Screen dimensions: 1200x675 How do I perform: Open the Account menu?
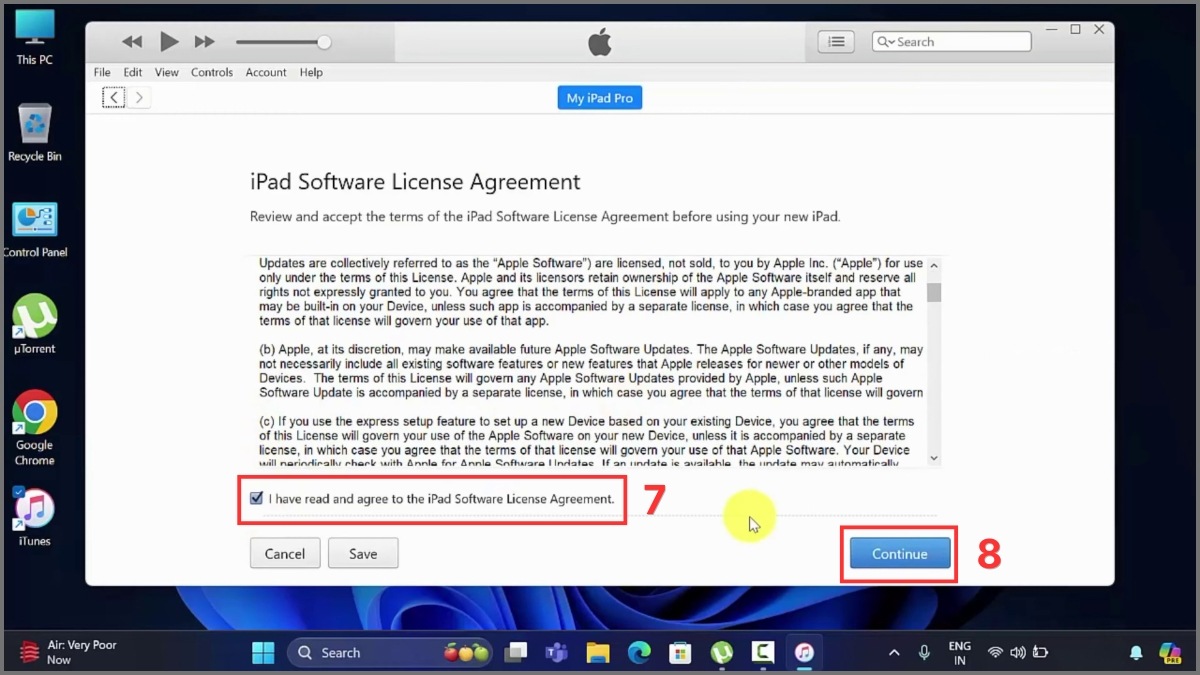coord(266,72)
